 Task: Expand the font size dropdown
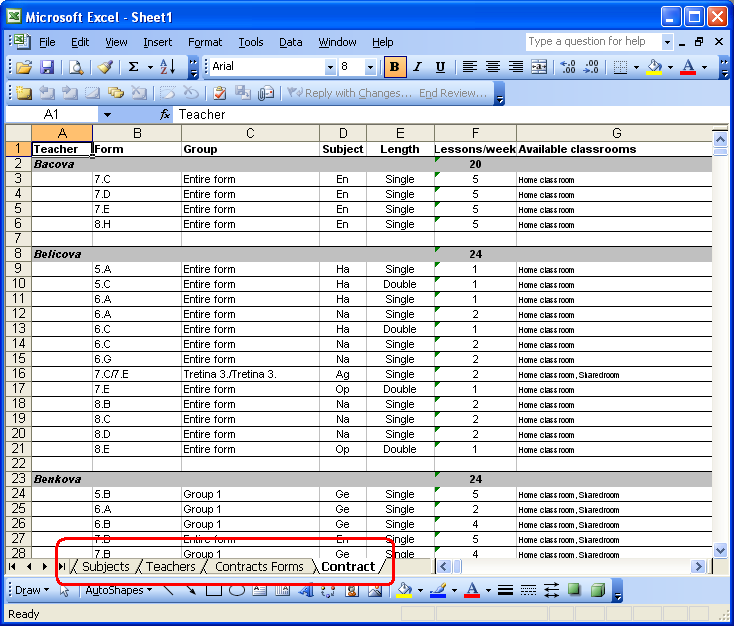pos(371,67)
